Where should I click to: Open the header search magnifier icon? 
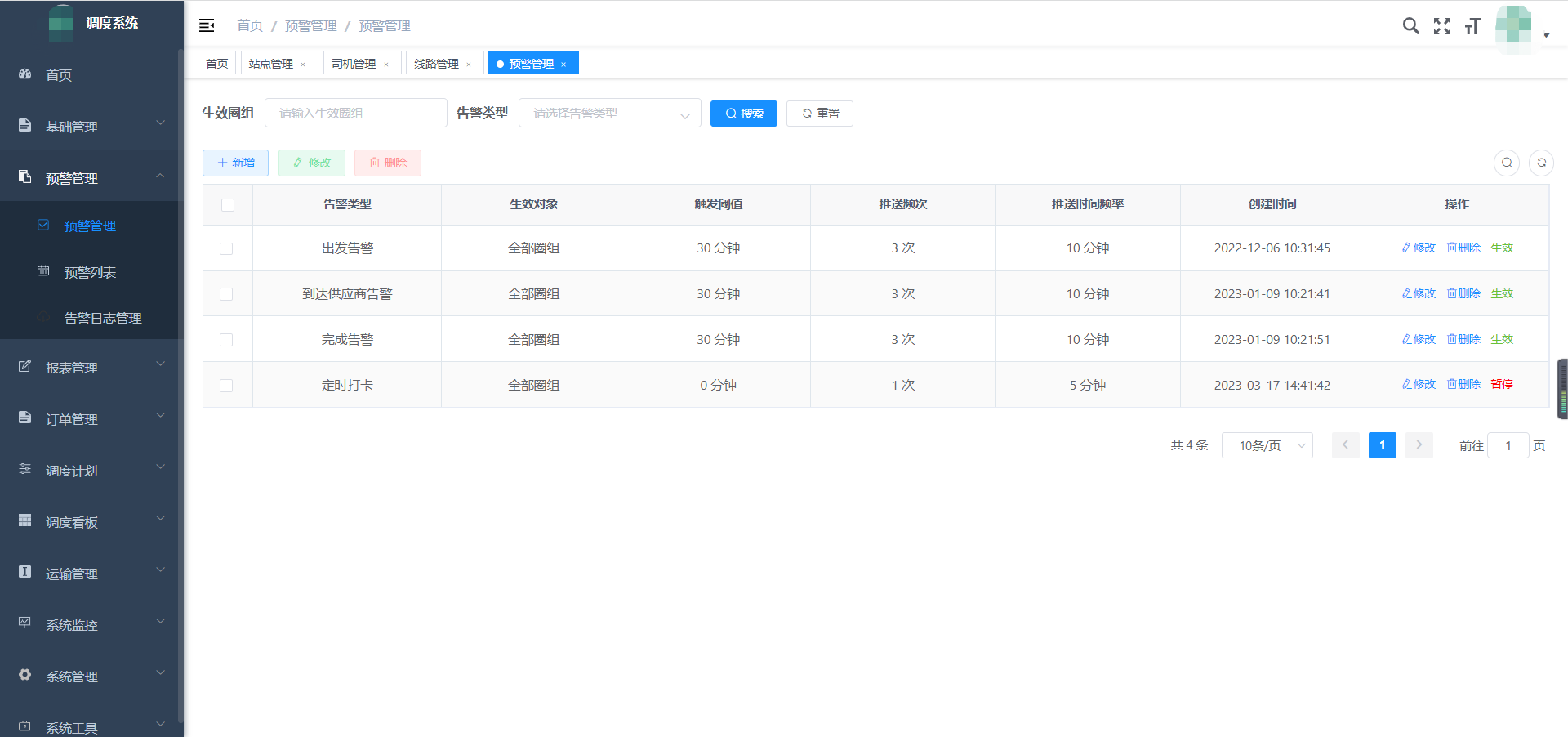click(x=1410, y=26)
